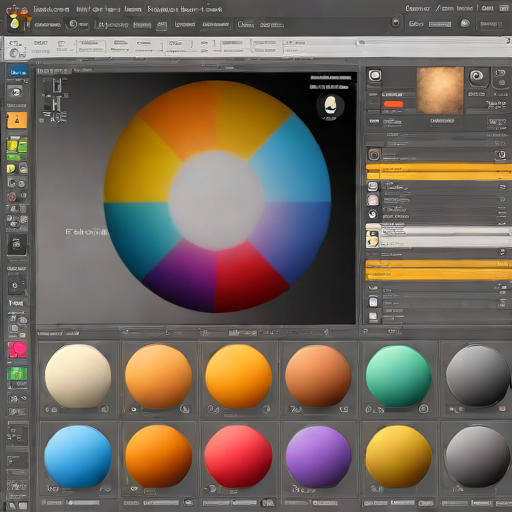Pick the red segment of the color wheel
The height and width of the screenshot is (512, 512).
coord(248,277)
